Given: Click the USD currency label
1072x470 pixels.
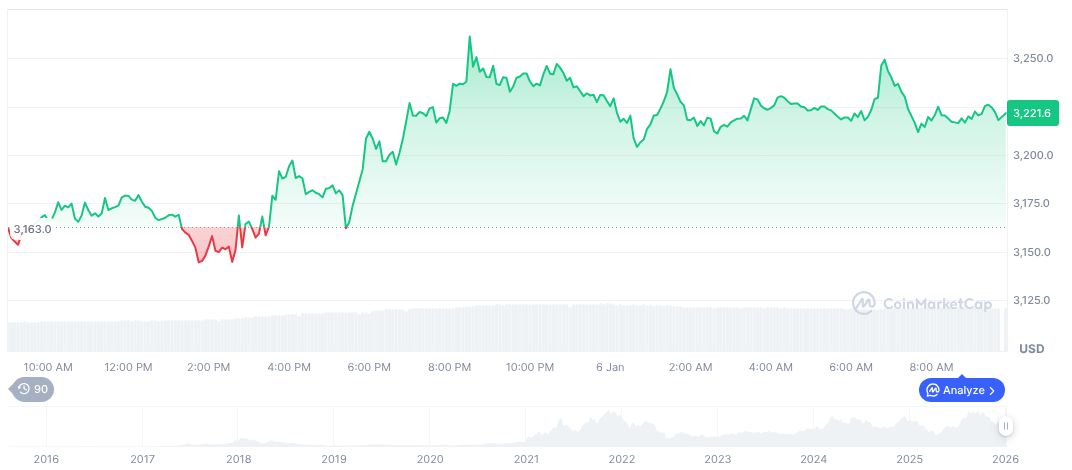Looking at the screenshot, I should tap(1031, 348).
